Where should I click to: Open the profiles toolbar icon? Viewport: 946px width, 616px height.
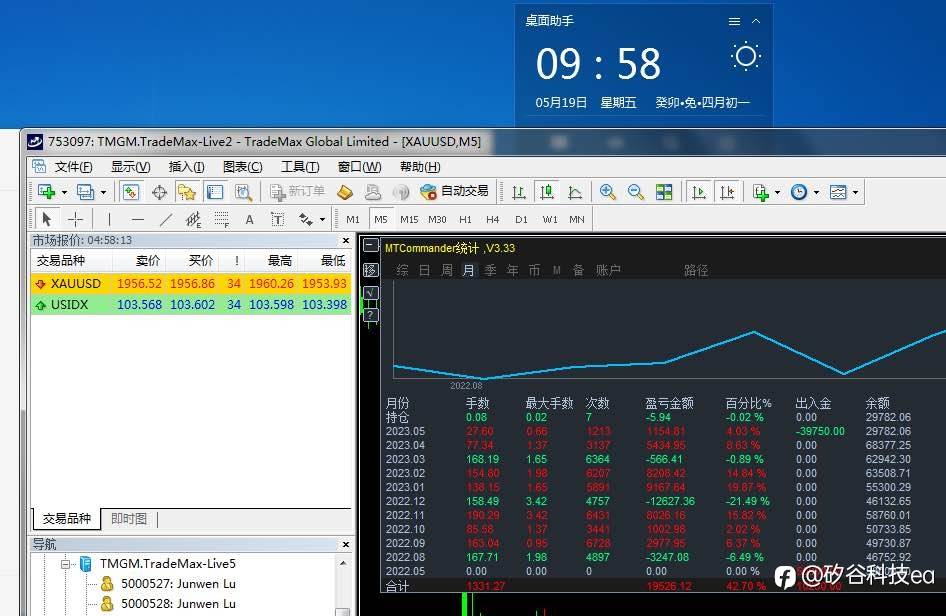coord(86,192)
